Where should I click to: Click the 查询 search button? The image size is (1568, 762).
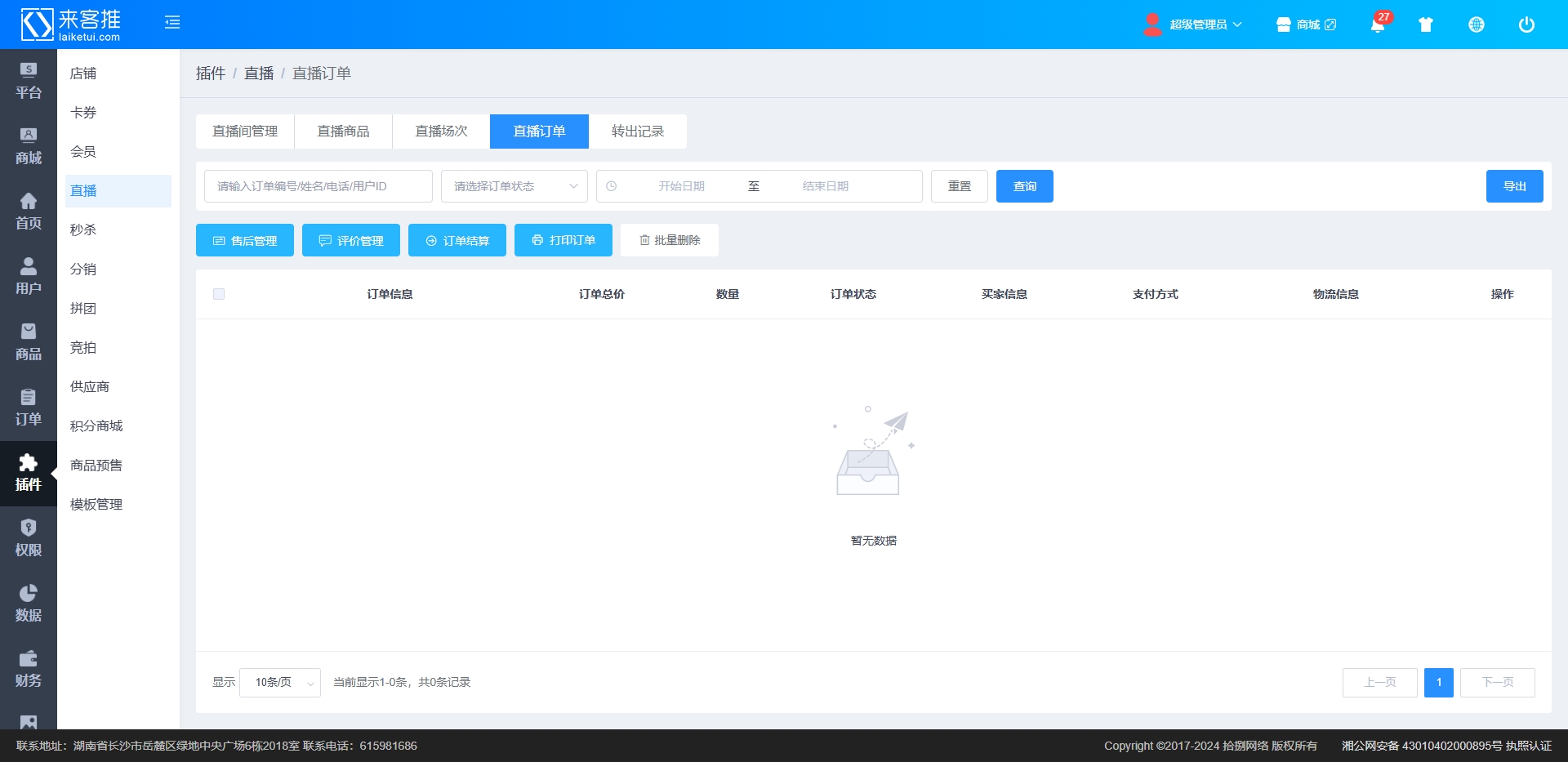1024,186
